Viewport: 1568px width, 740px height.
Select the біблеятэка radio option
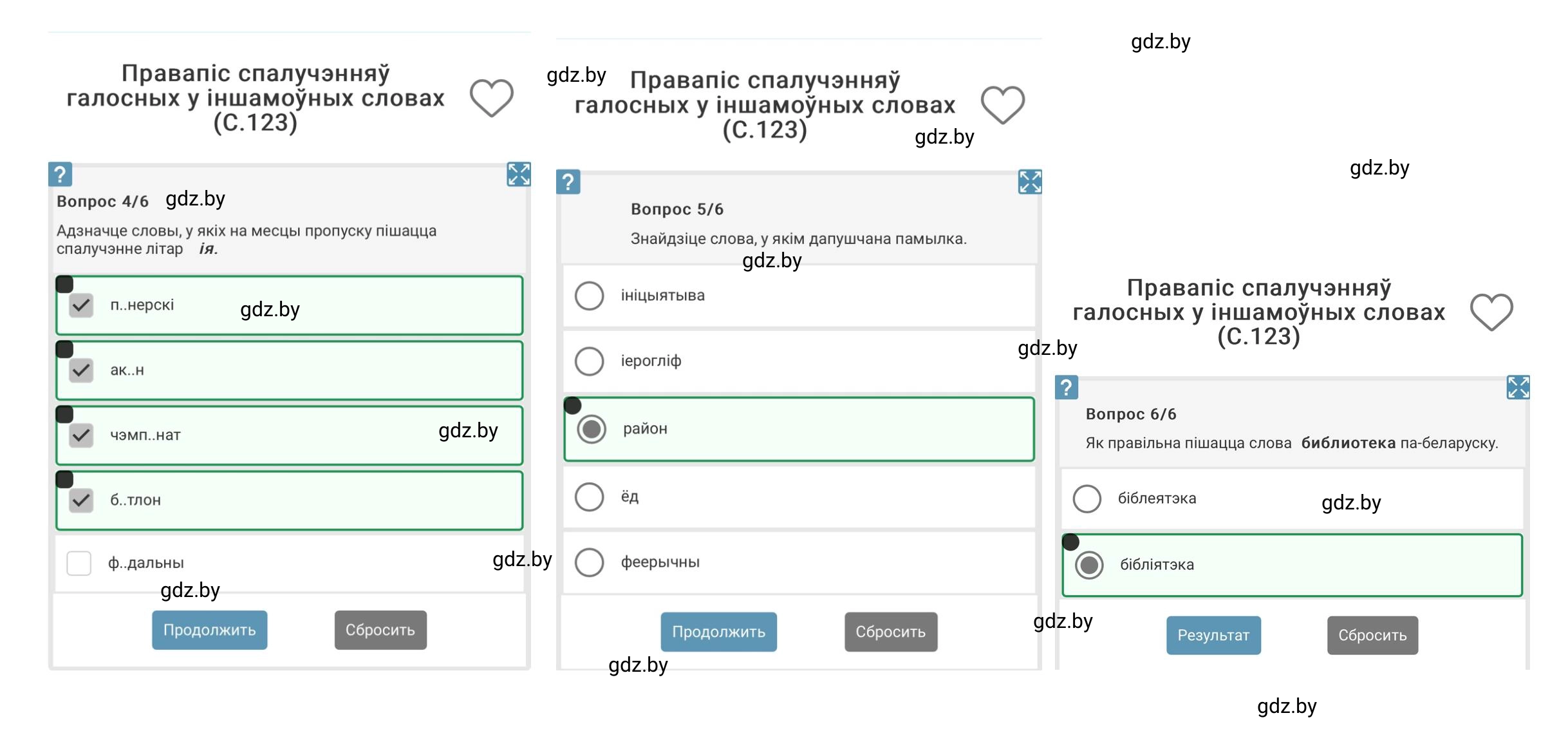1087,498
